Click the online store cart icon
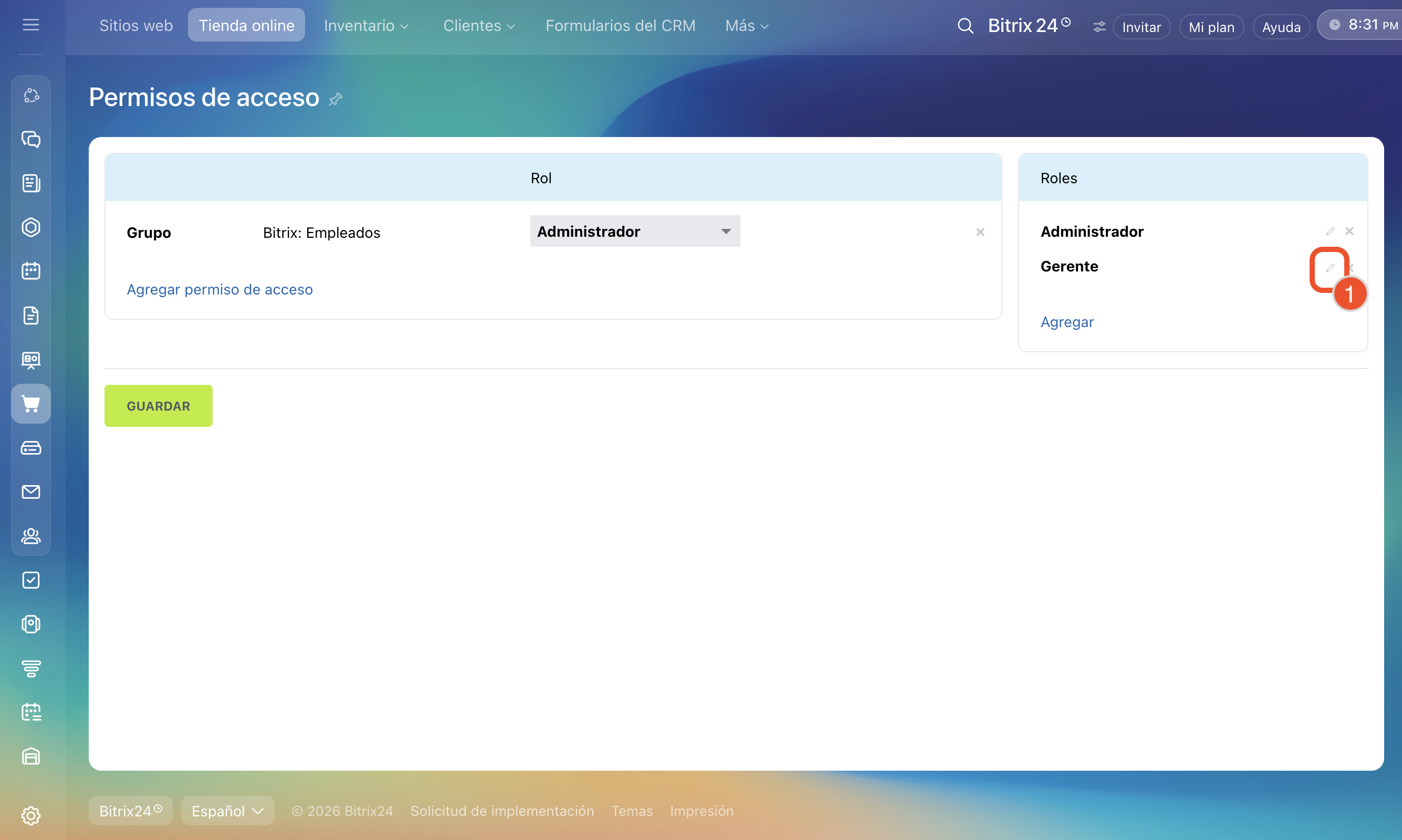 [x=30, y=404]
